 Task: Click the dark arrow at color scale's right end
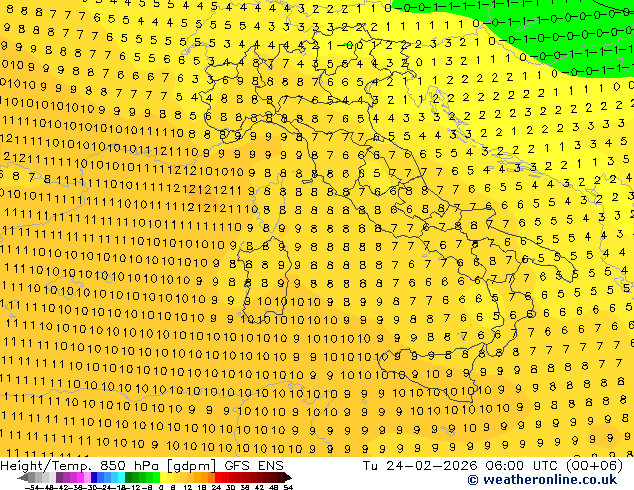click(288, 478)
